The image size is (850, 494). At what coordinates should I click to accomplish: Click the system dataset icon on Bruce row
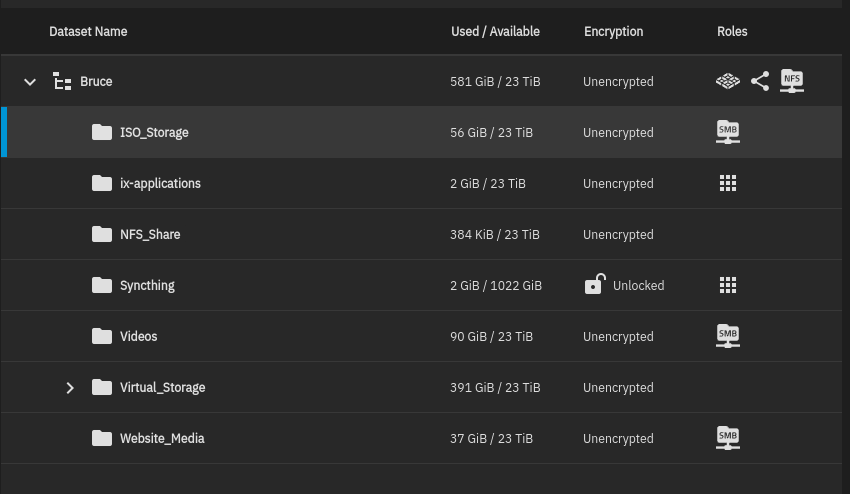click(x=727, y=81)
